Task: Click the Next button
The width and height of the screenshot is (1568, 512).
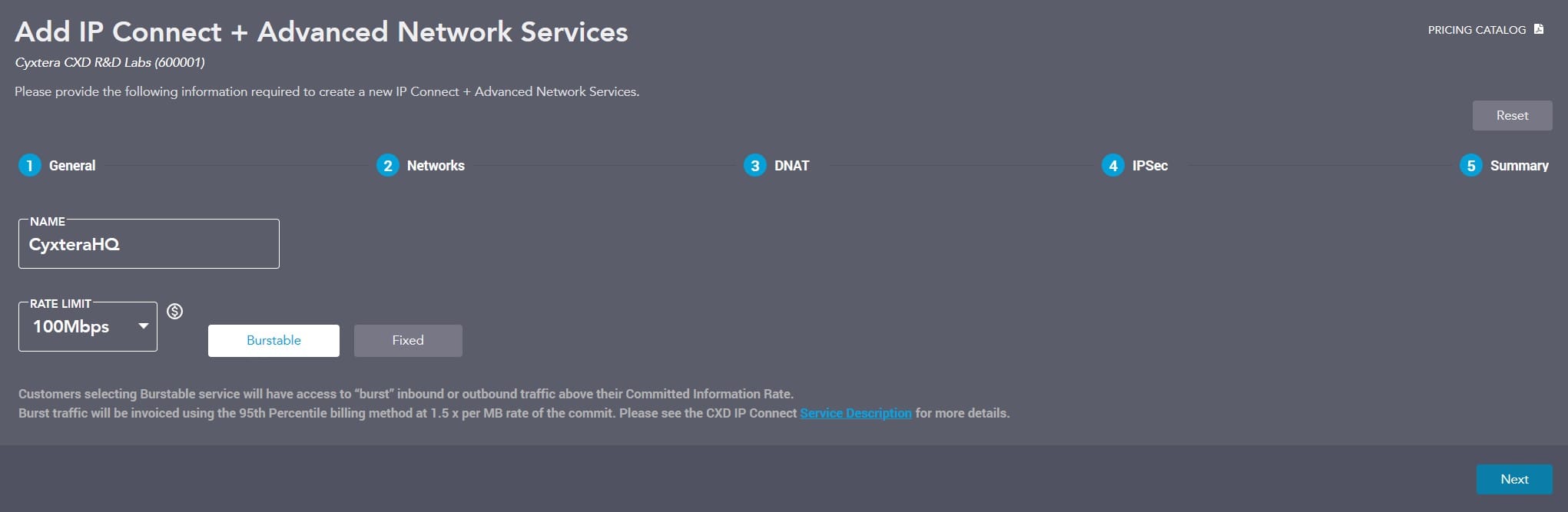Action: [x=1514, y=479]
